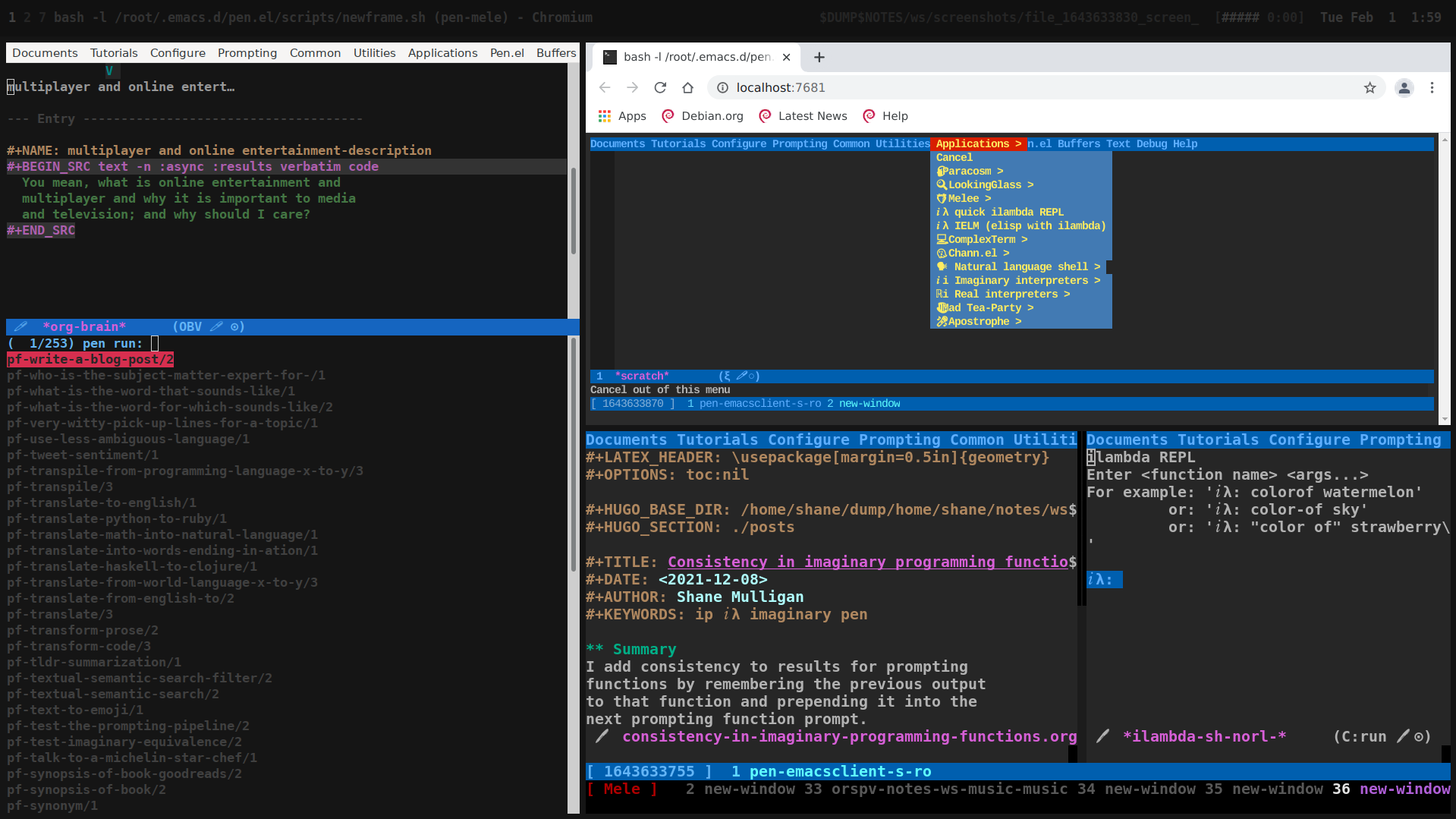Screen dimensions: 1456x819
Task: Open the Chromium home page
Action: tap(687, 87)
